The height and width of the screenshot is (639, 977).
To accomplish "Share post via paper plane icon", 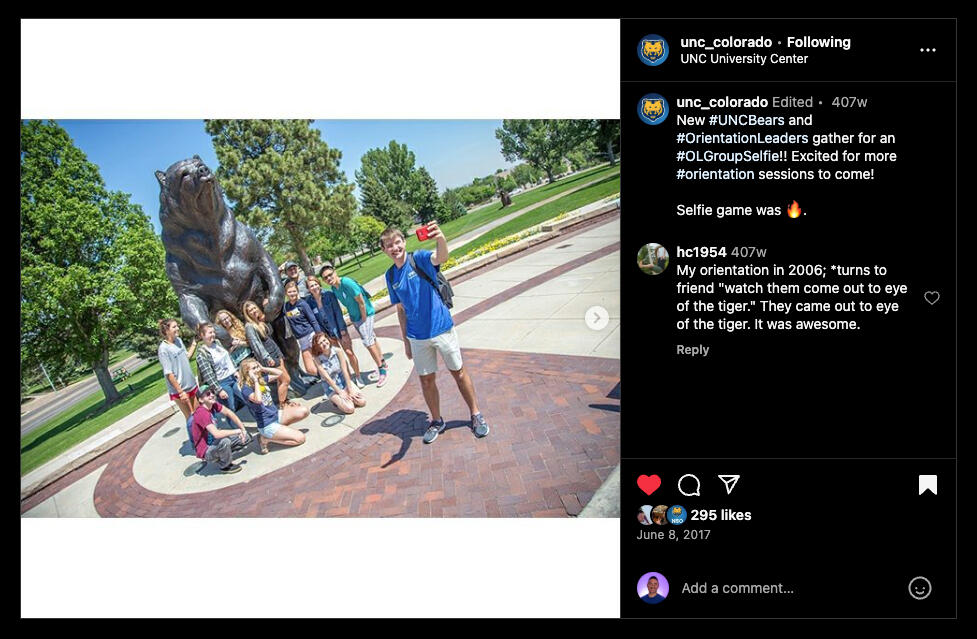I will tap(728, 484).
